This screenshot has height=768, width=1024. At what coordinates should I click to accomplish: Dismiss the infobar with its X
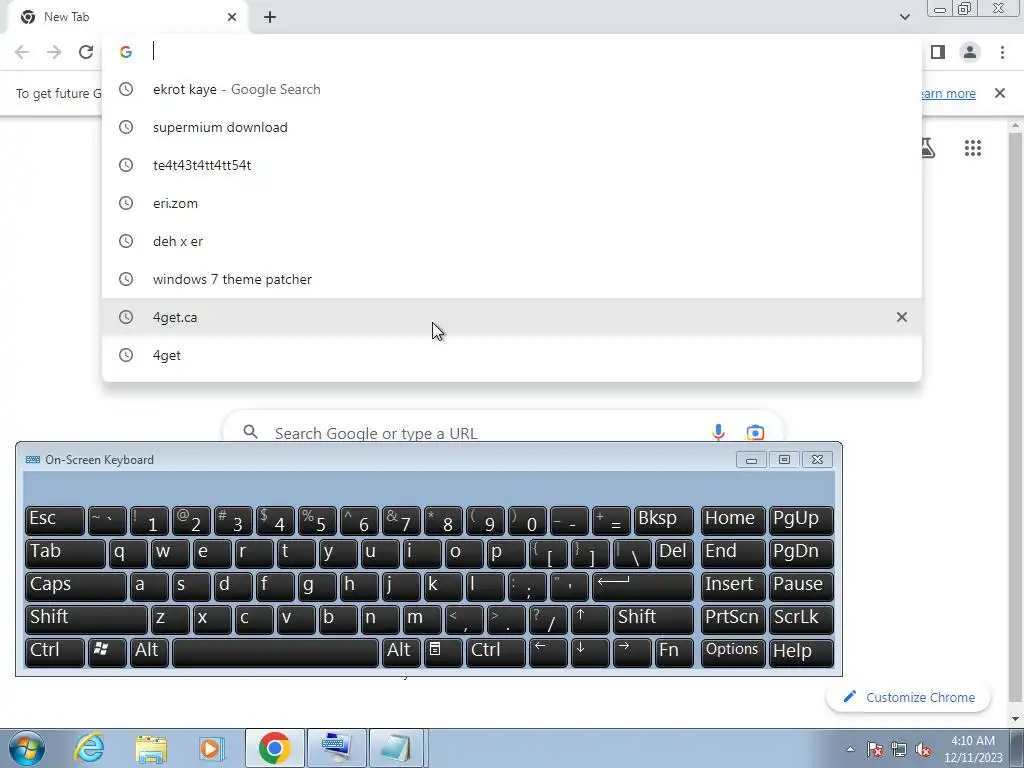[1000, 93]
